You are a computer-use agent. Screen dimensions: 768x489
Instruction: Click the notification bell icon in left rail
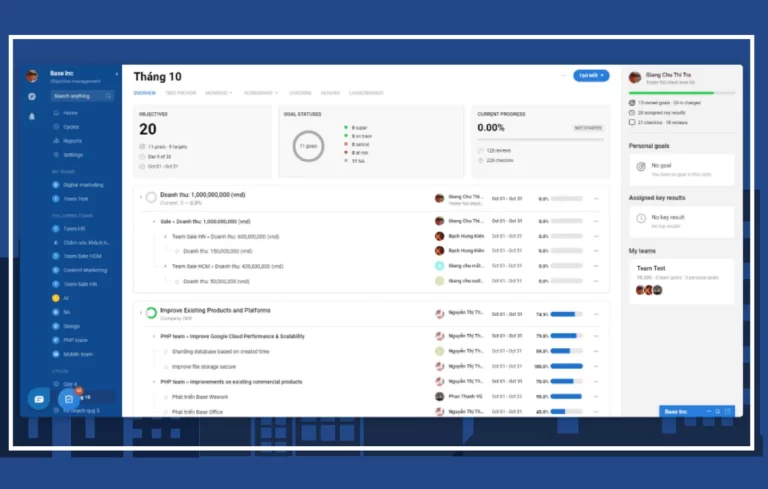tap(32, 116)
